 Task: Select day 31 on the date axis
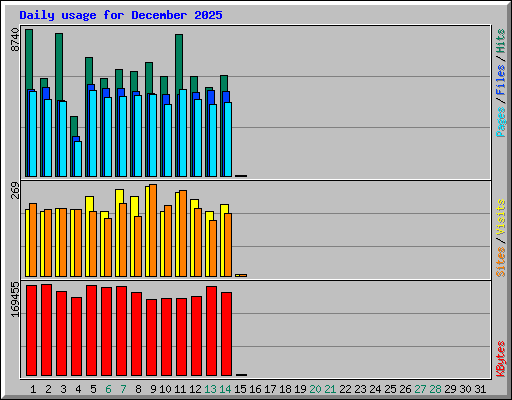[x=480, y=389]
